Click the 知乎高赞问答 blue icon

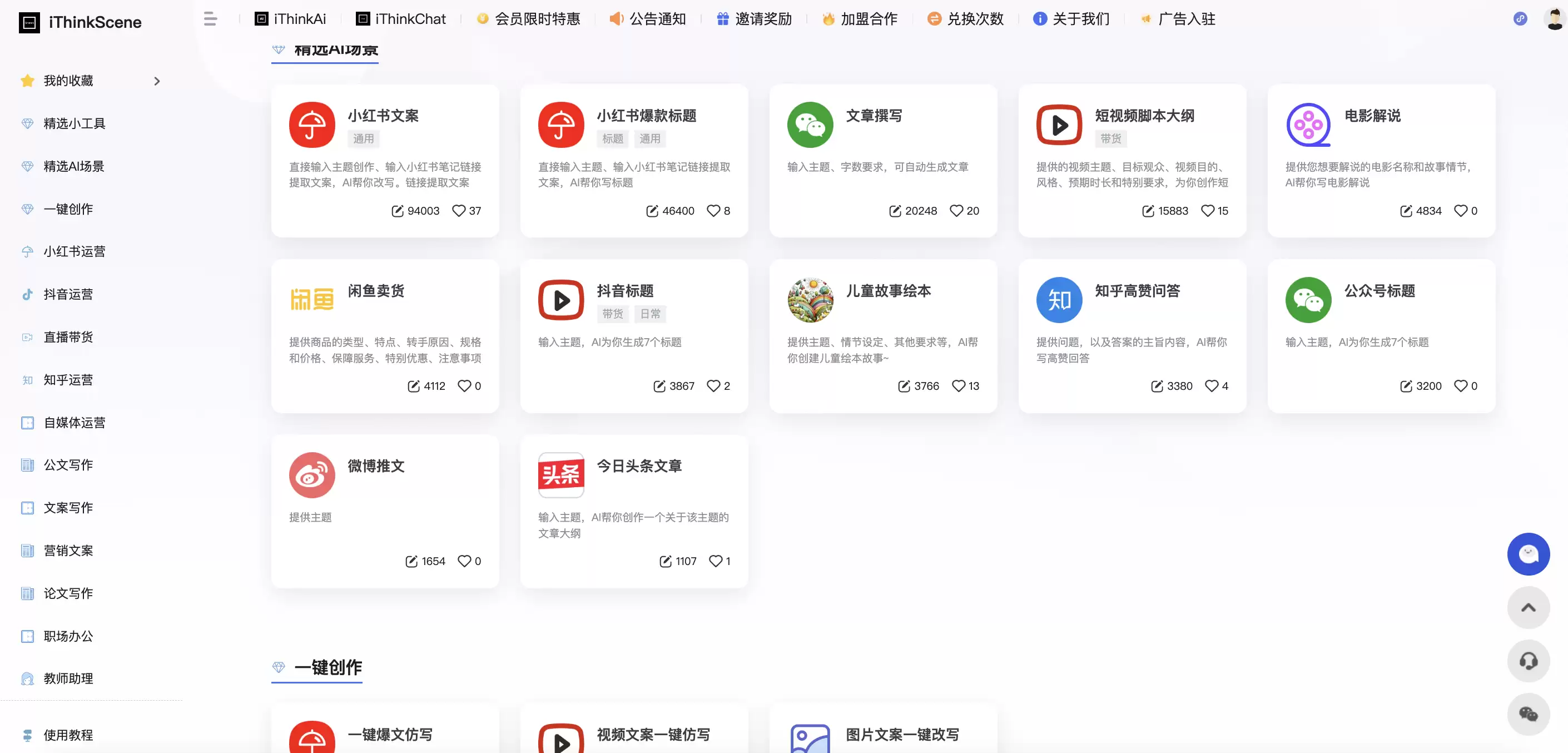(x=1059, y=300)
